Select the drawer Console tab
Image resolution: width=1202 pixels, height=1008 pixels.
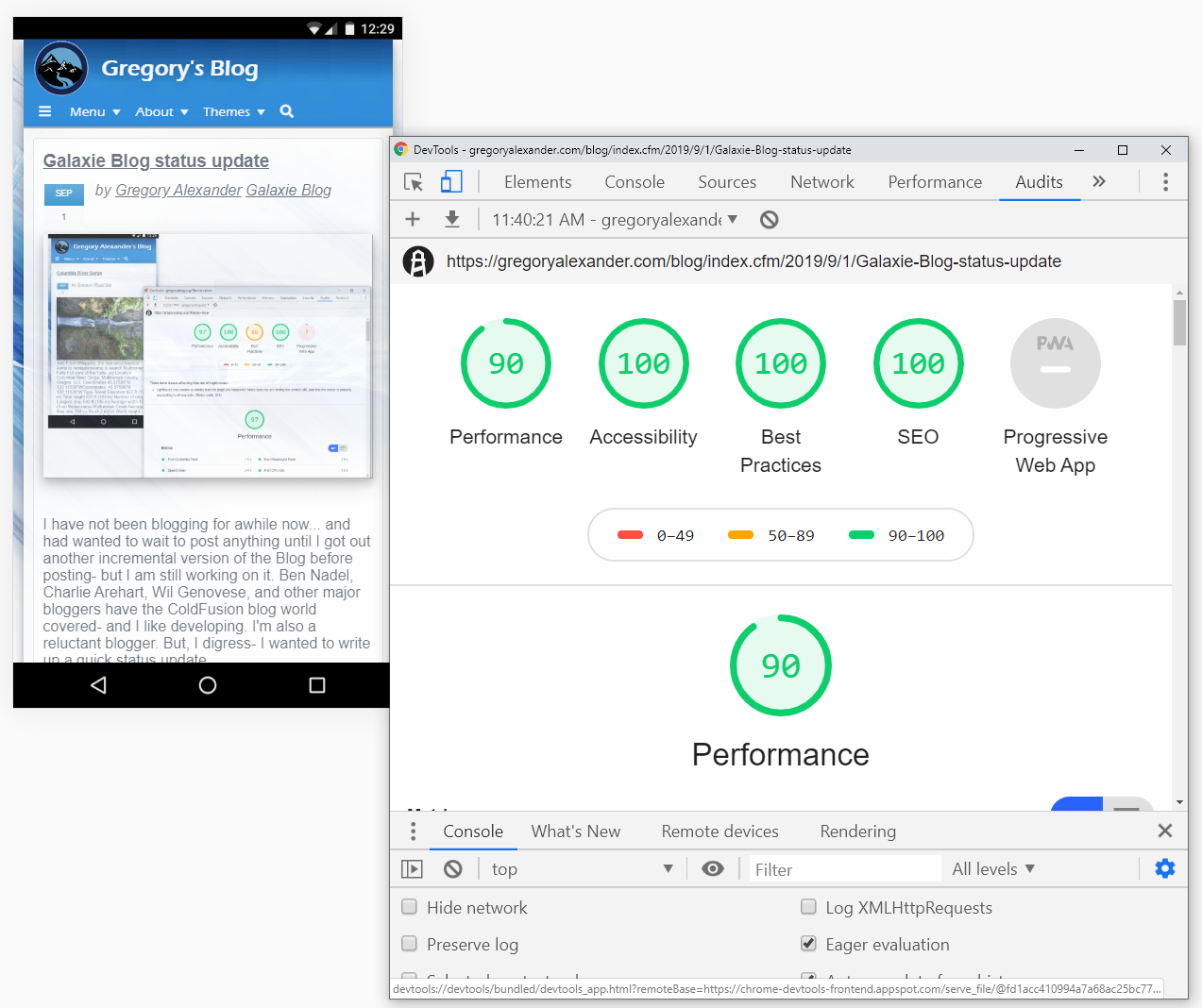473,831
